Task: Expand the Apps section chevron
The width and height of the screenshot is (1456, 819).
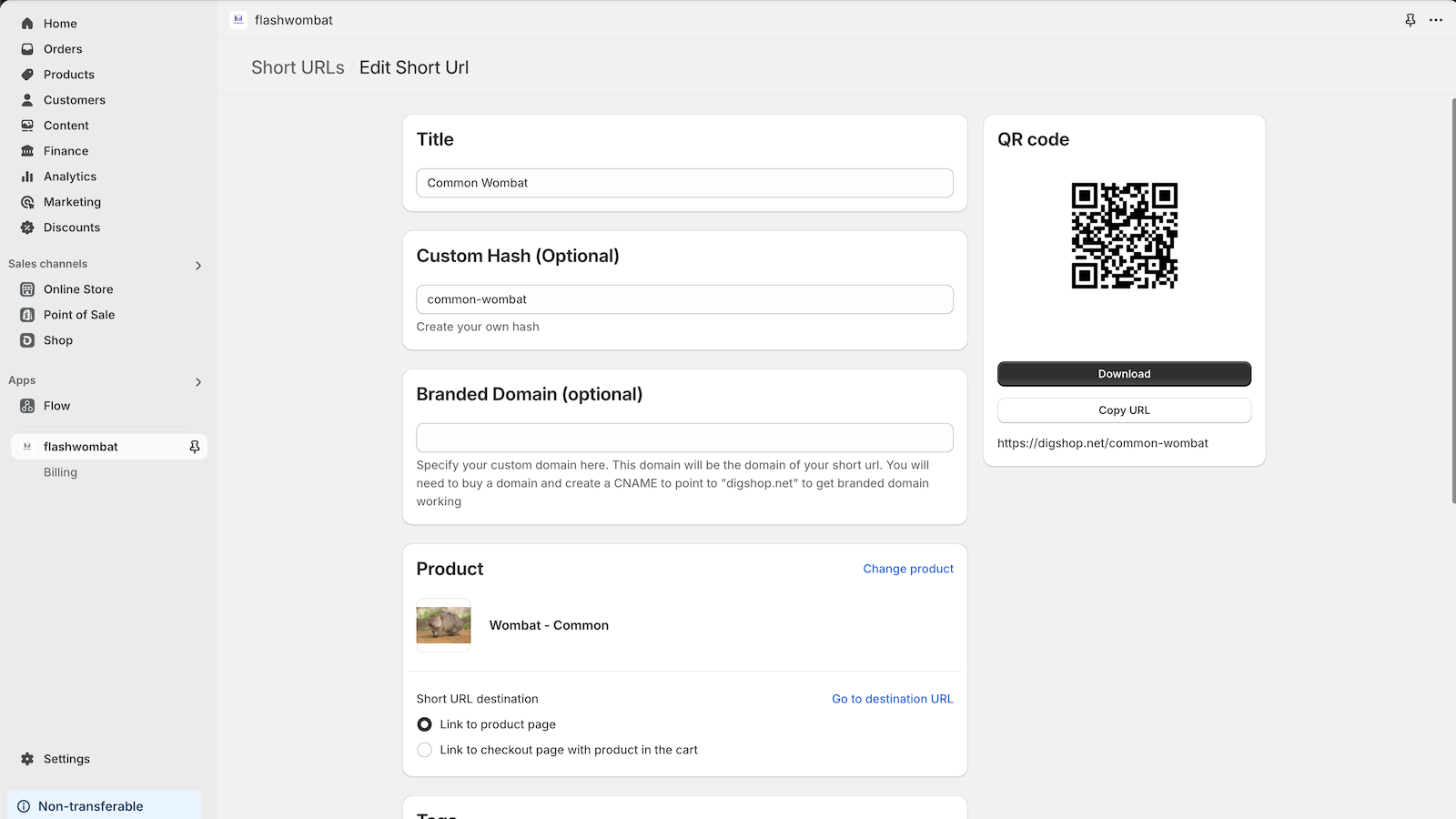Action: [x=198, y=382]
